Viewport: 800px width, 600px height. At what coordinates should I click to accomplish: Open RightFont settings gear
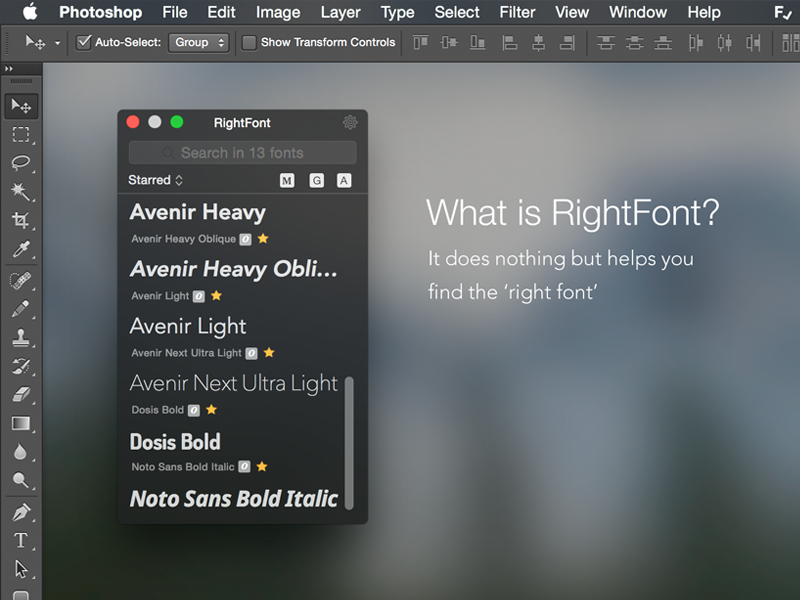coord(350,122)
